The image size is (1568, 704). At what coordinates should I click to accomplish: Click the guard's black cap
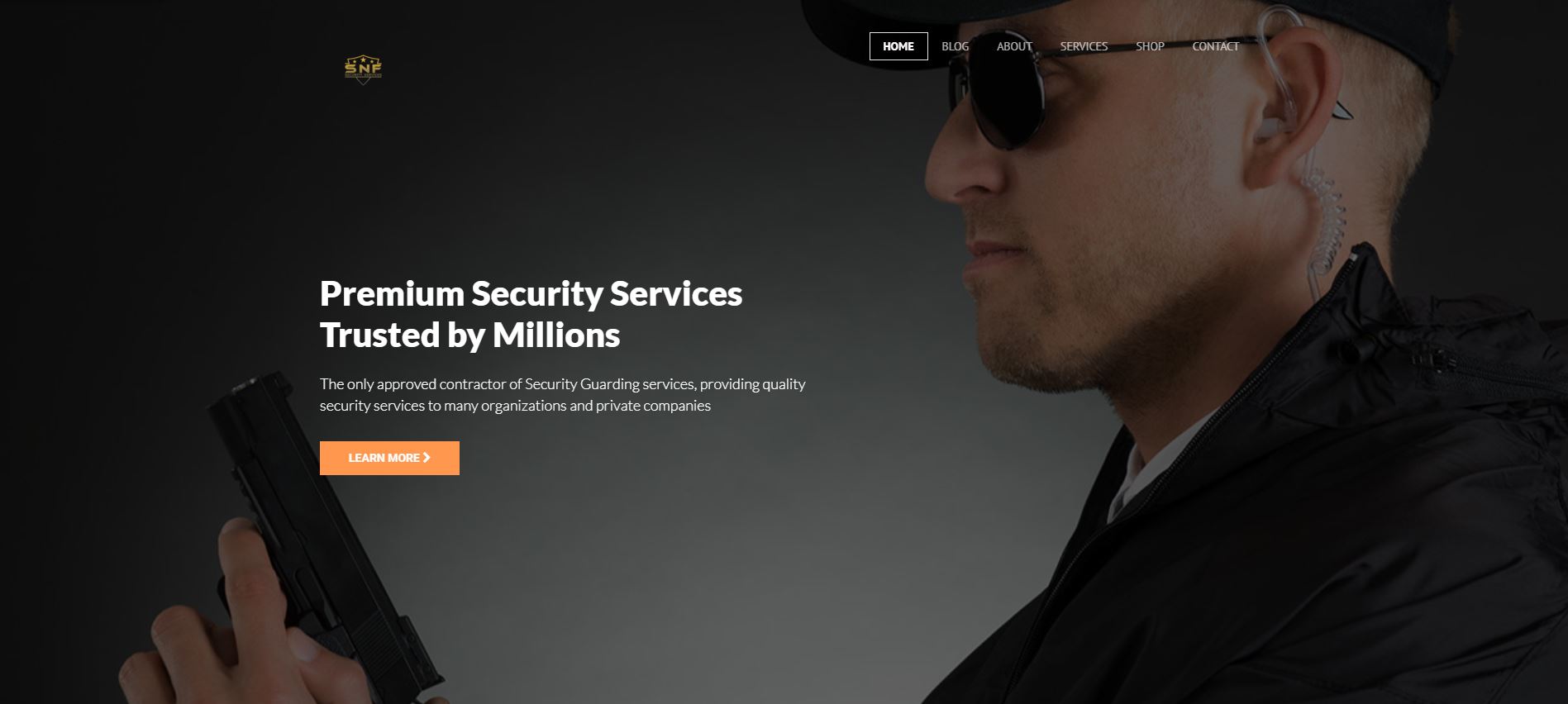pos(1124,33)
